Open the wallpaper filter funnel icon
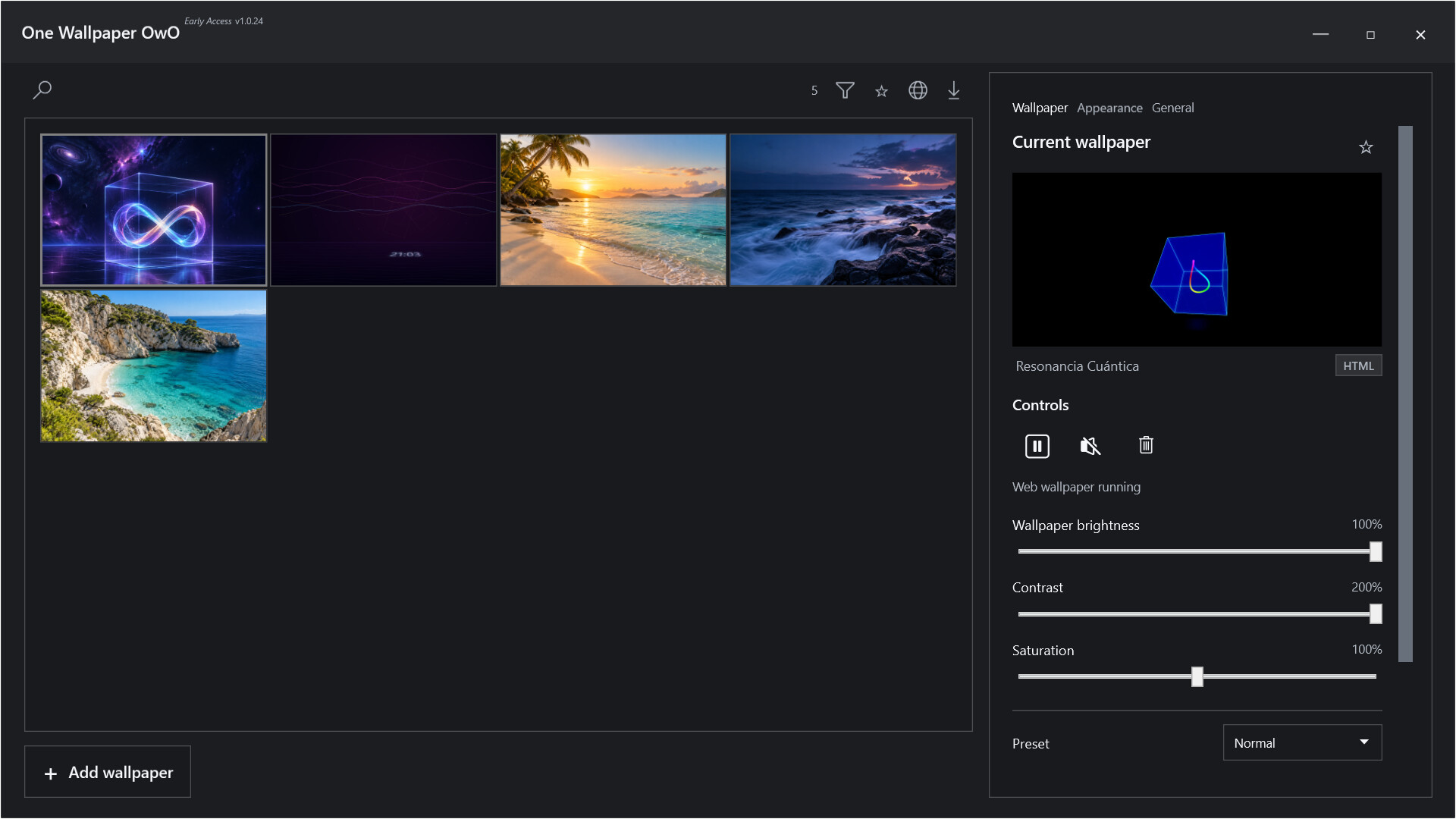1456x819 pixels. pyautogui.click(x=845, y=90)
